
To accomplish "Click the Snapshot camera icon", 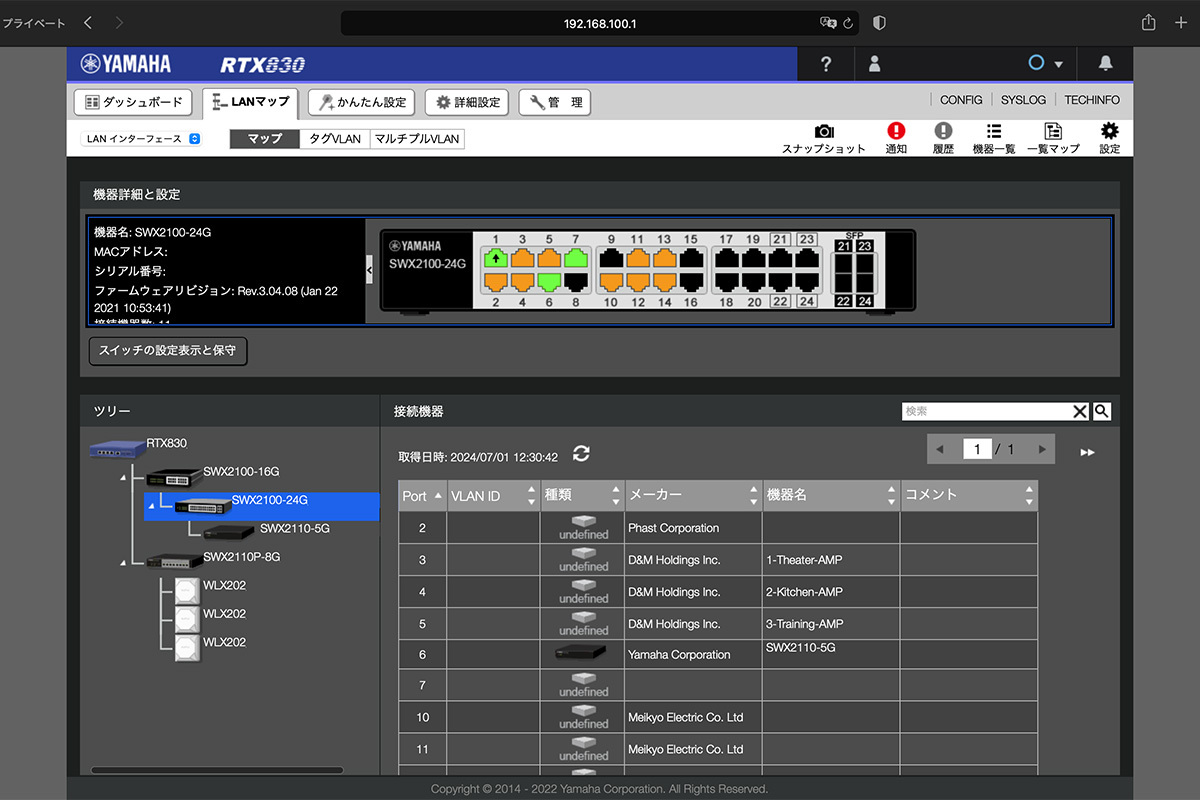I will tap(823, 132).
